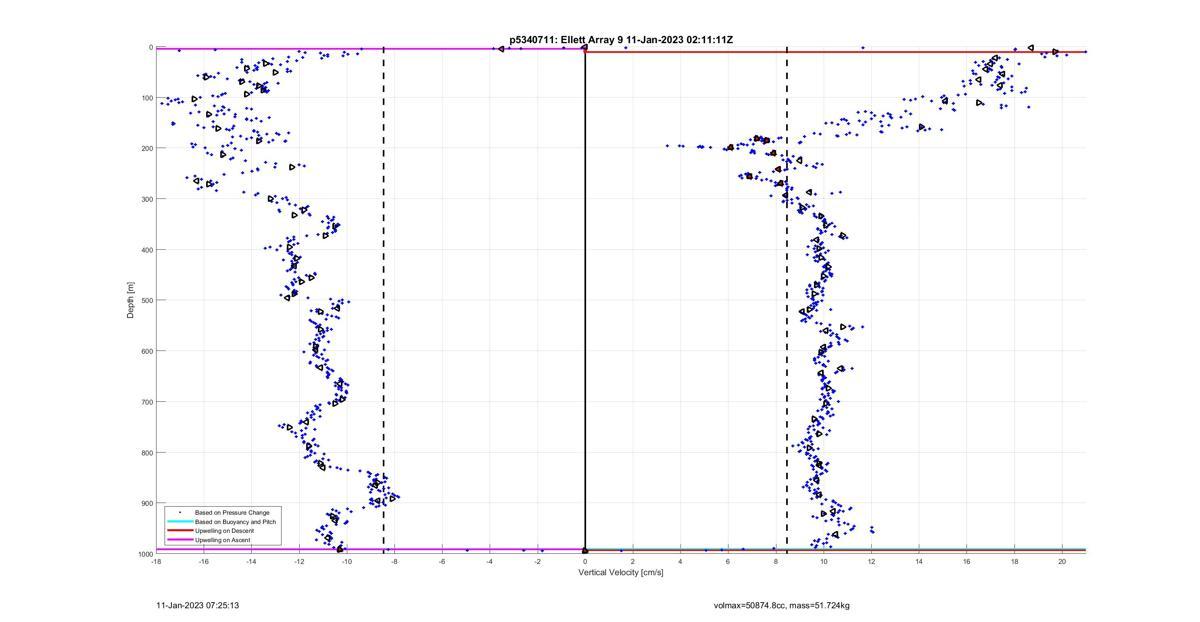Click the '-6' velocity axis tick label
1200x622 pixels.
(442, 562)
